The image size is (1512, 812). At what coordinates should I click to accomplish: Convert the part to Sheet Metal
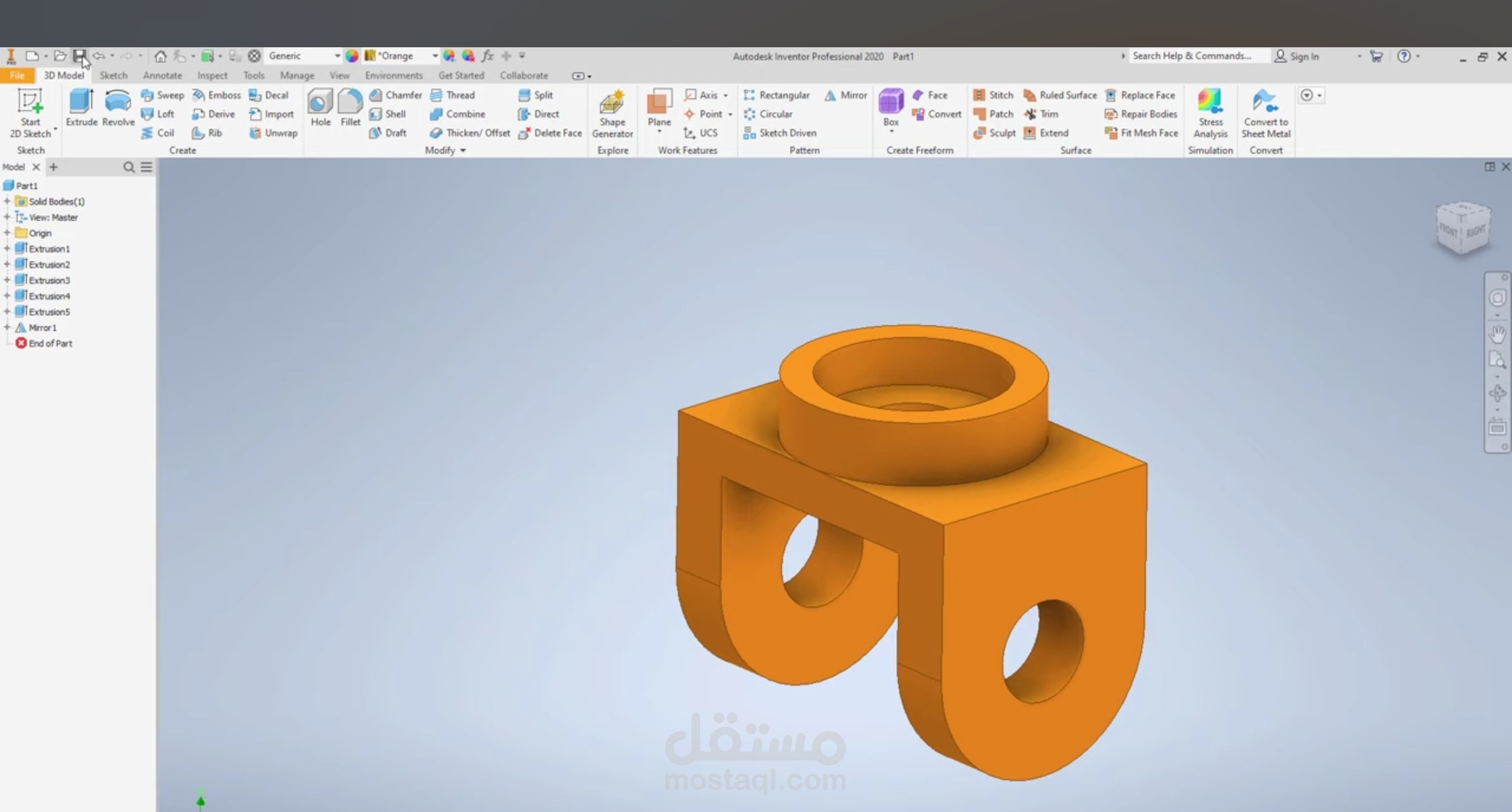[1266, 113]
